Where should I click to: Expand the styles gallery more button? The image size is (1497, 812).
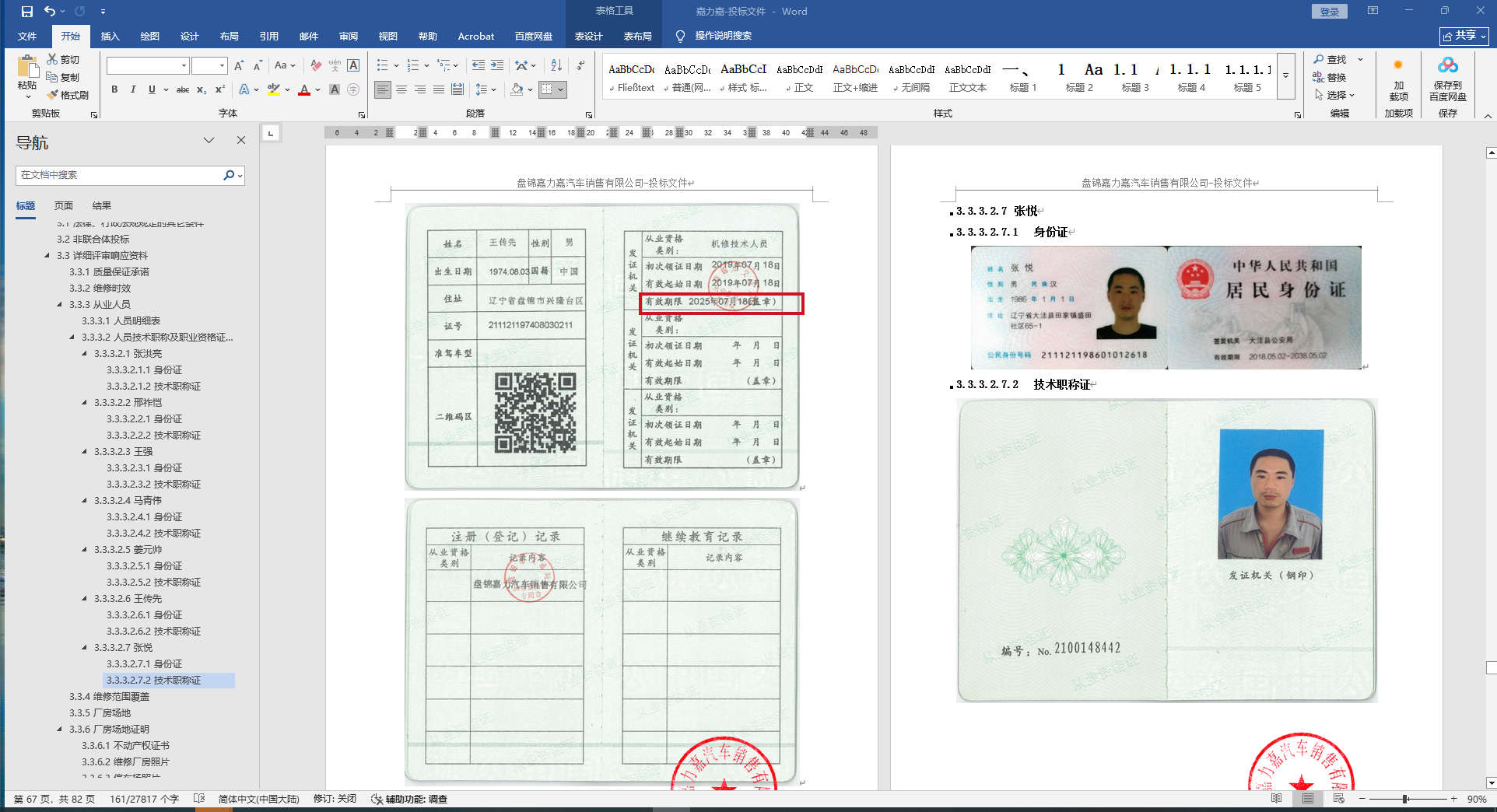(1286, 76)
